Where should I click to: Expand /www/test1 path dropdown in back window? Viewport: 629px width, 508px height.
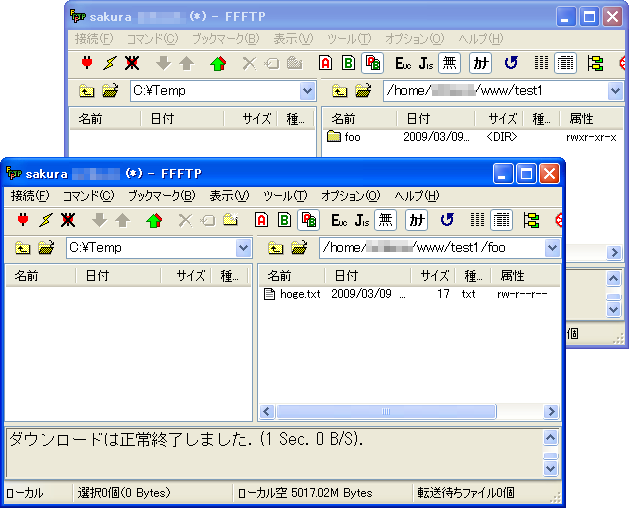pos(615,91)
